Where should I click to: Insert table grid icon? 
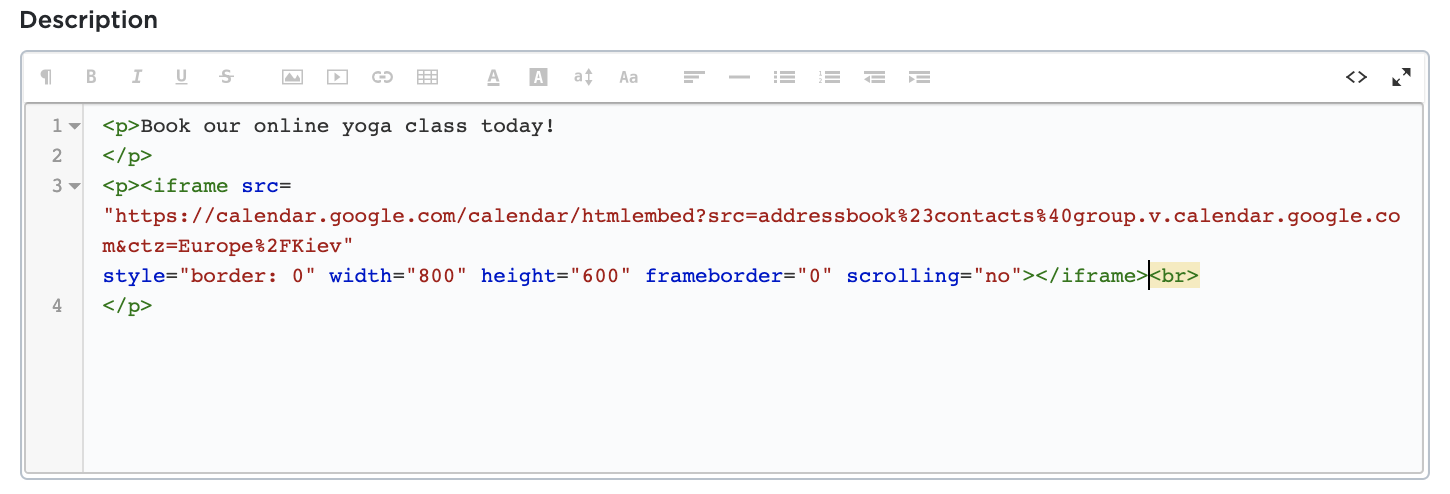pos(427,77)
